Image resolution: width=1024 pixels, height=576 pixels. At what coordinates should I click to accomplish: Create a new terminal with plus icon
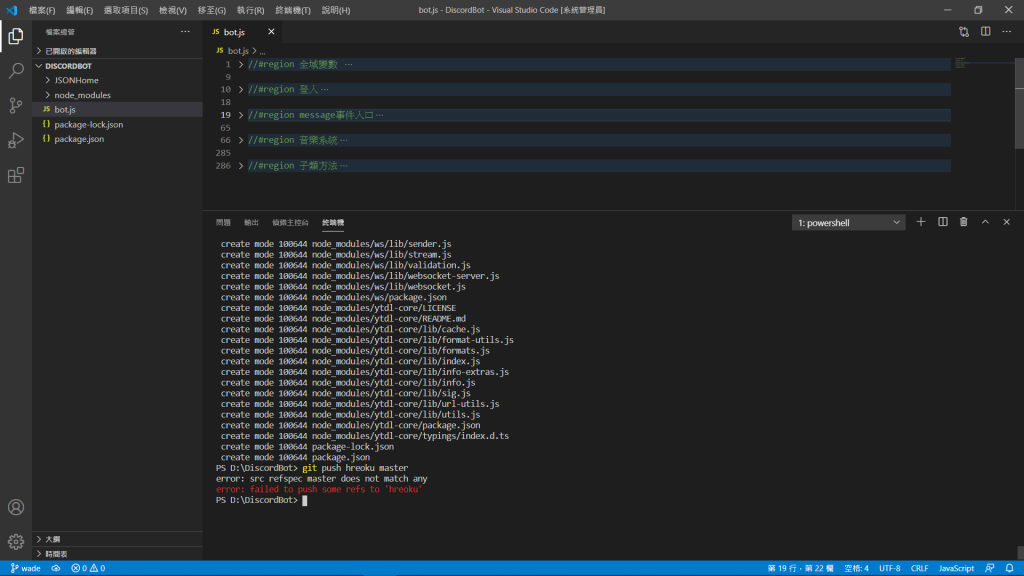click(x=921, y=222)
